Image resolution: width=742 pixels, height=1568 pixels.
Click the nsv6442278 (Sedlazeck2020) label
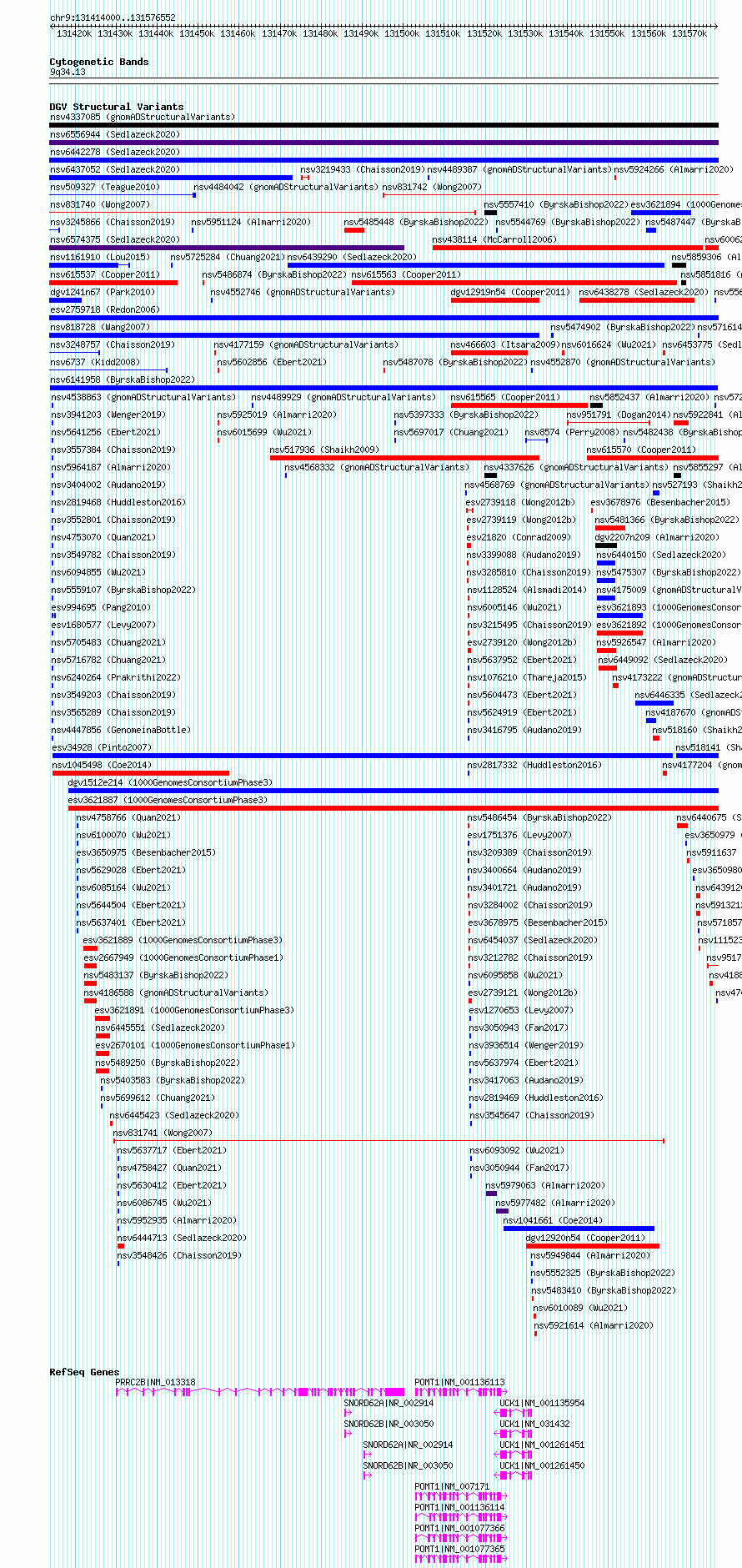point(115,152)
